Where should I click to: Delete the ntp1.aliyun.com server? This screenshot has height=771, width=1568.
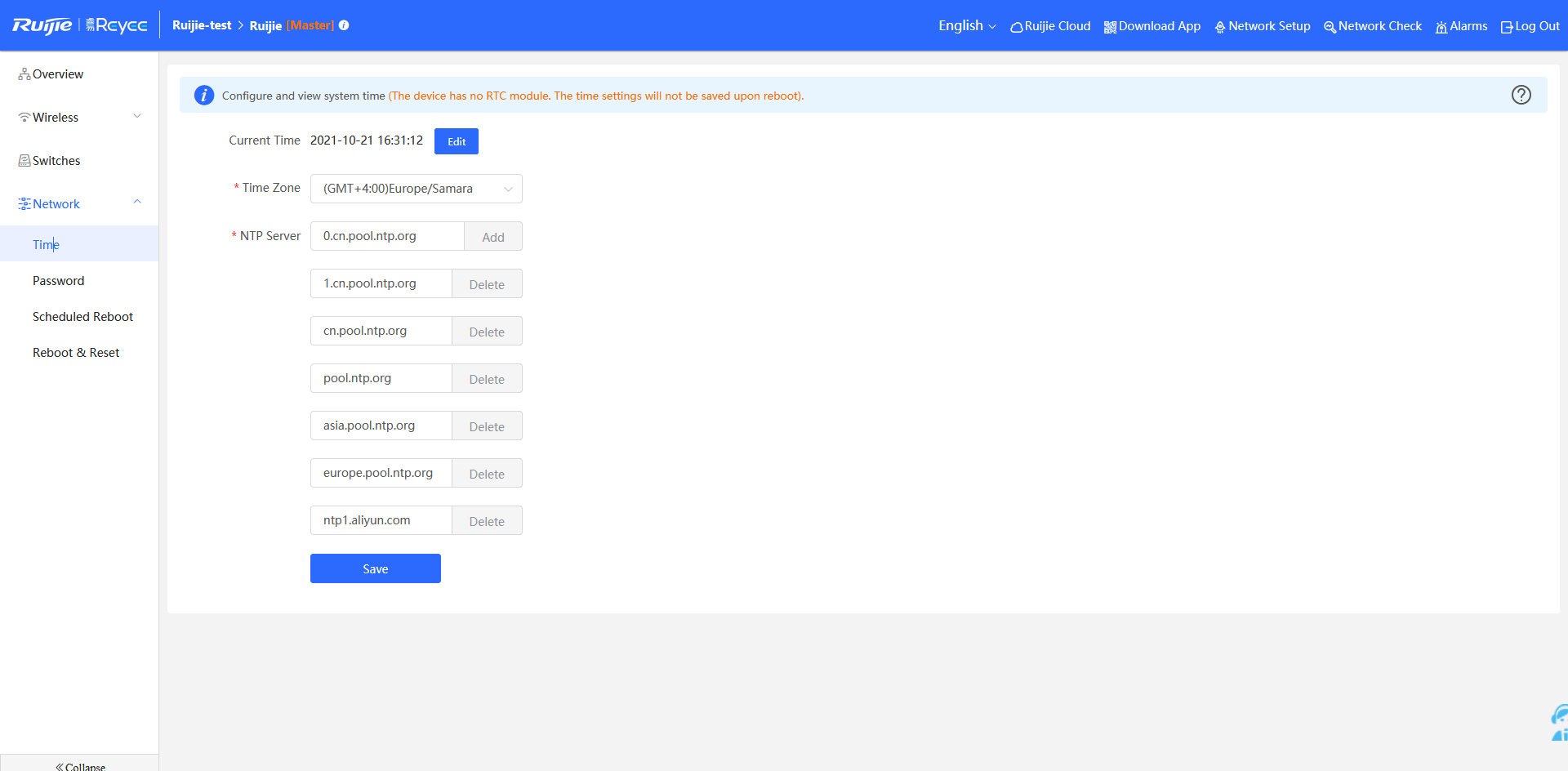[x=487, y=521]
